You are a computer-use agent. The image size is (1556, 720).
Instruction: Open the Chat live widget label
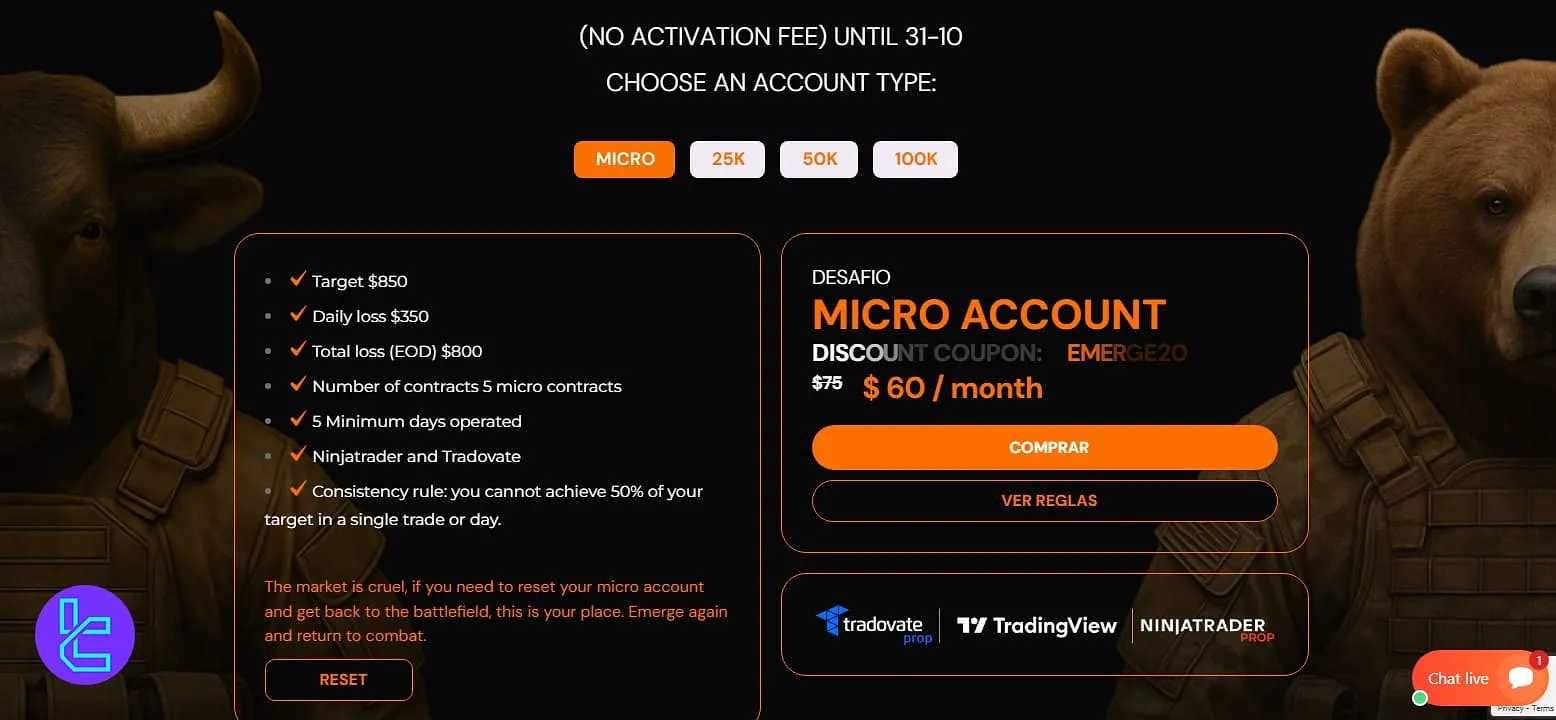coord(1458,678)
